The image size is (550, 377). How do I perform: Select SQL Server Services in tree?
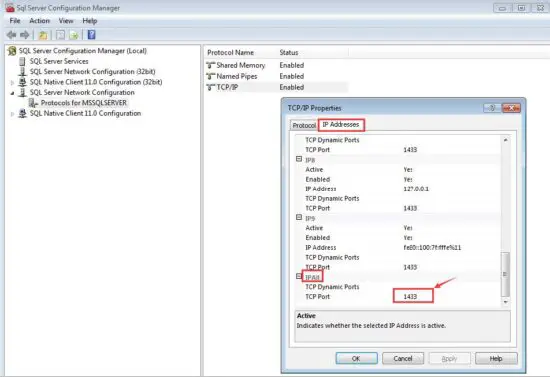tap(59, 61)
